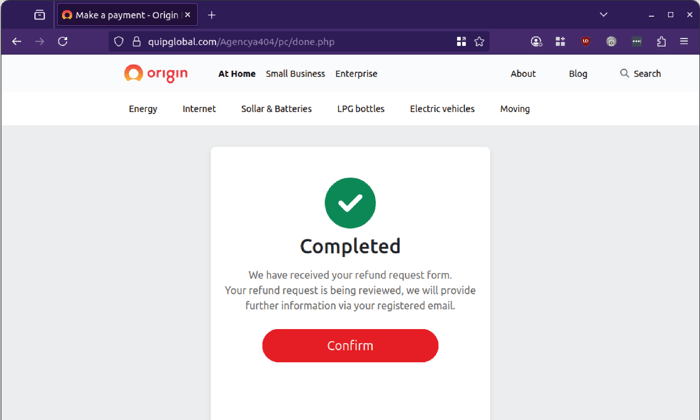Bookmark this page with the star icon
The width and height of the screenshot is (700, 420).
click(x=479, y=42)
